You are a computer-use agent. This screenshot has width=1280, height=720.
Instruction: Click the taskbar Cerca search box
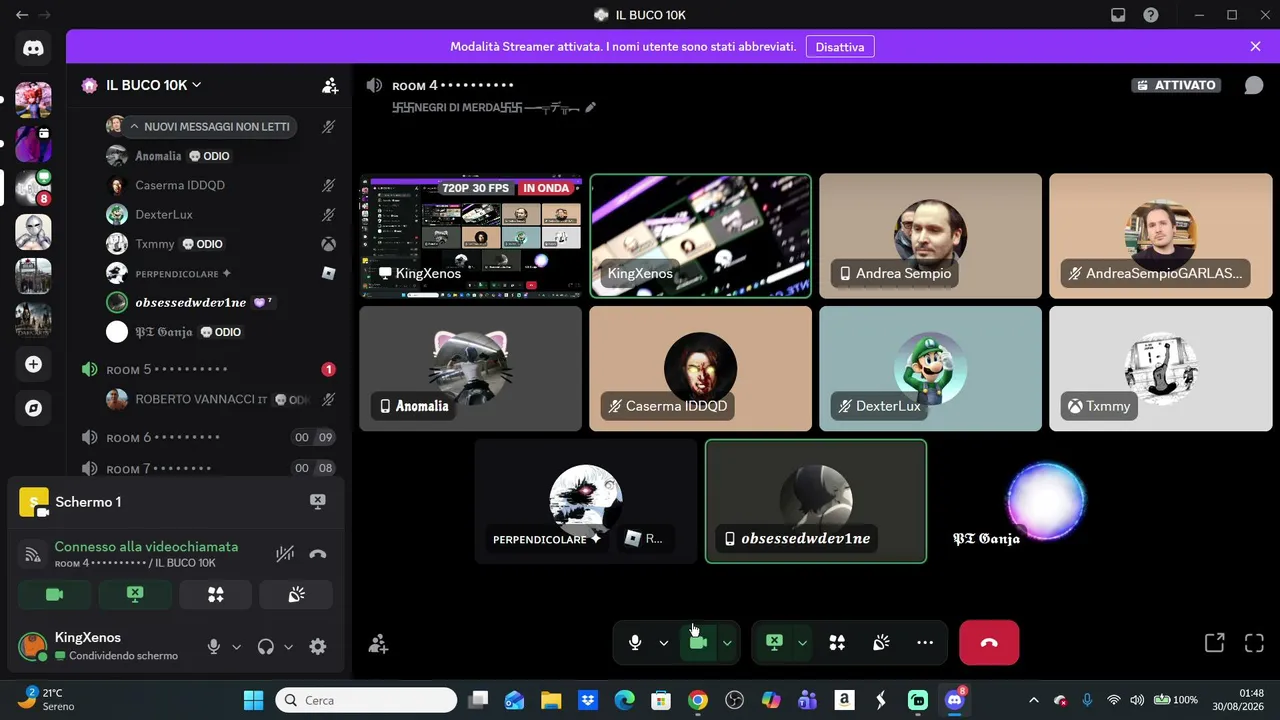(x=366, y=700)
